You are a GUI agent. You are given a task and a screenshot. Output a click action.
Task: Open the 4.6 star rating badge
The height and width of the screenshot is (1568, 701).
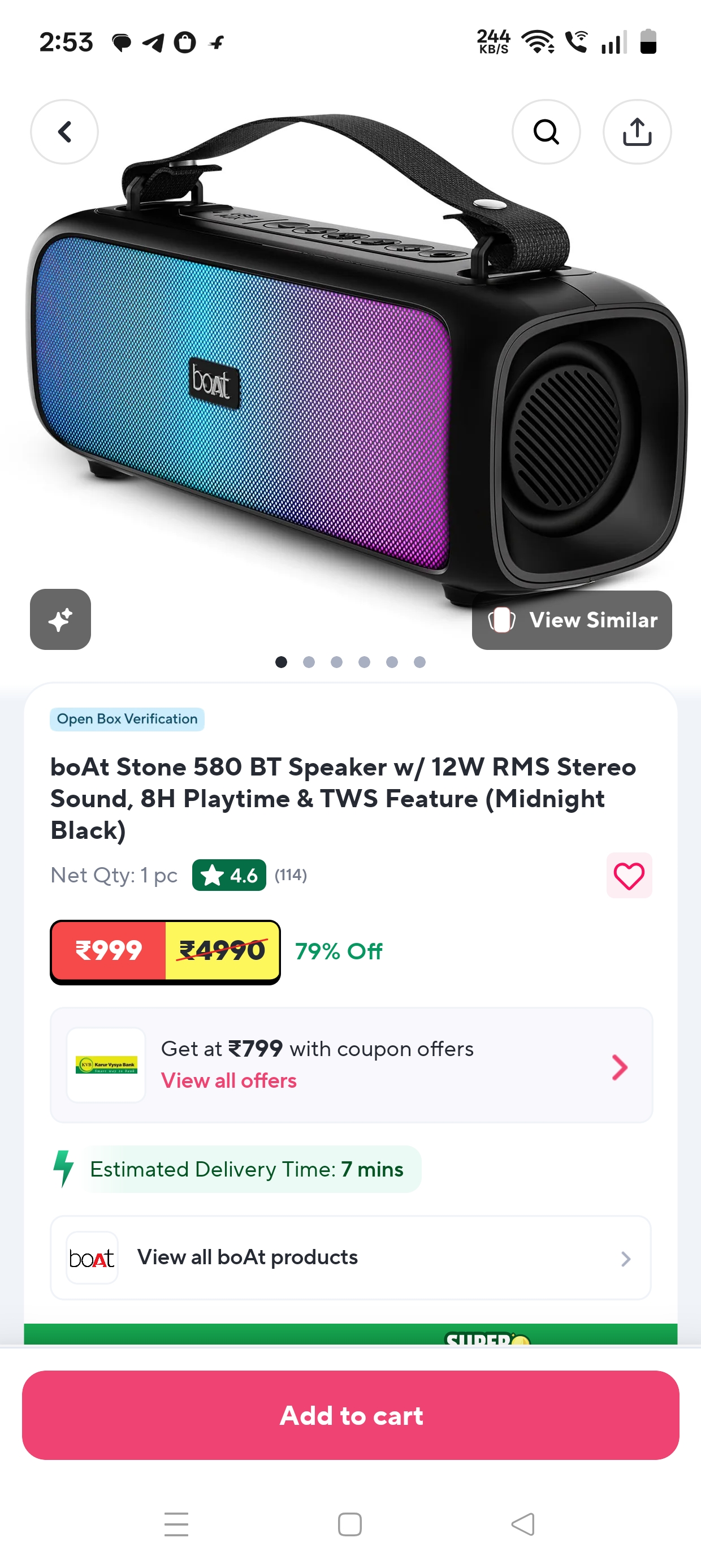[x=229, y=875]
